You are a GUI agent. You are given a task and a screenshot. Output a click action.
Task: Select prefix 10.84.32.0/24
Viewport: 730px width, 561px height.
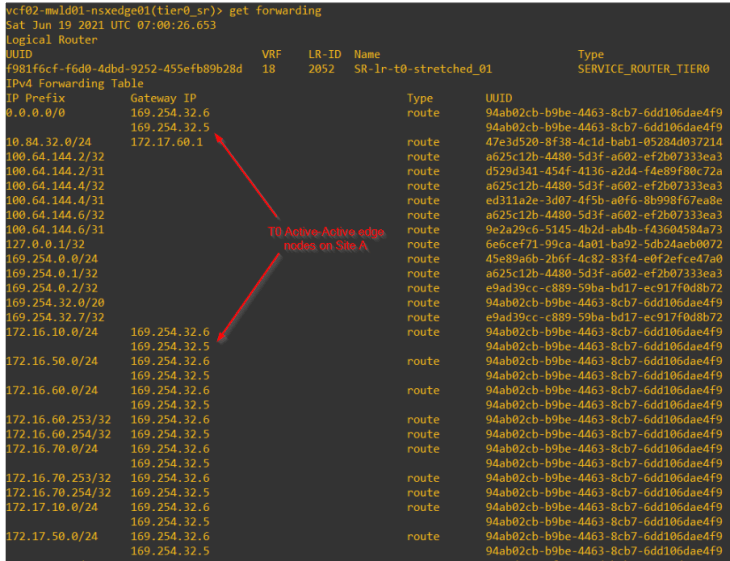coord(48,142)
